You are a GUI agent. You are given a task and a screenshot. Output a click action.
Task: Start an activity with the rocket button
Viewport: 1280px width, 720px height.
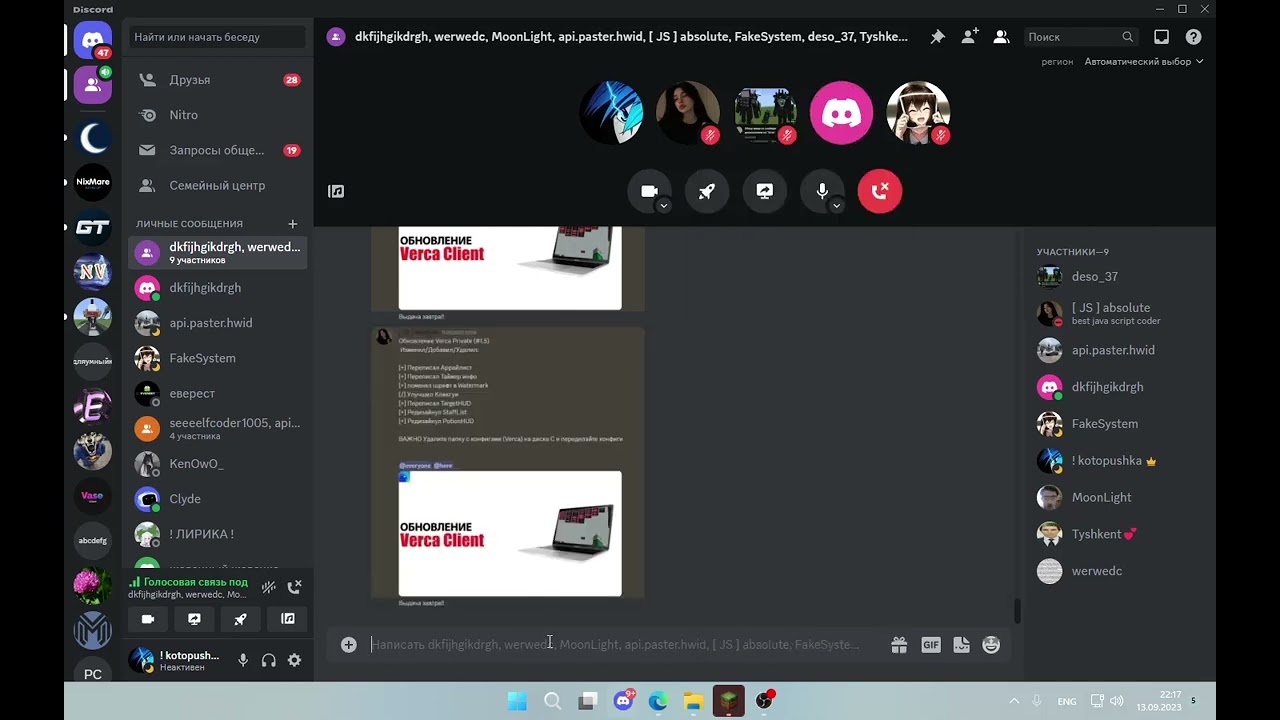(707, 191)
